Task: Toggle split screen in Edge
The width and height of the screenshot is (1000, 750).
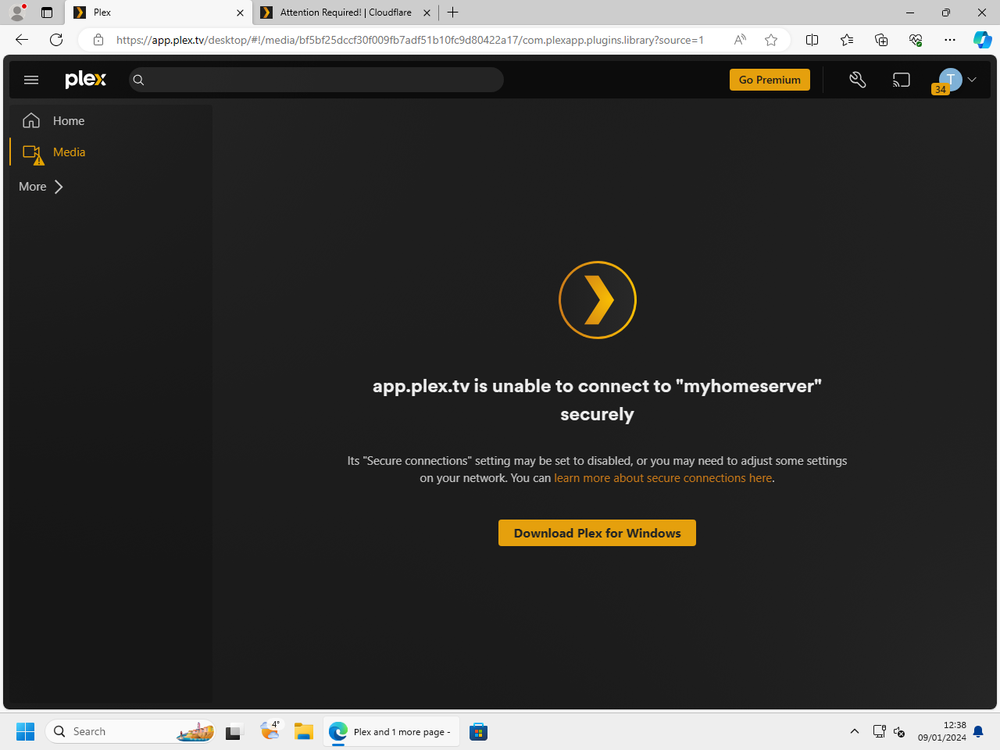Action: click(812, 40)
